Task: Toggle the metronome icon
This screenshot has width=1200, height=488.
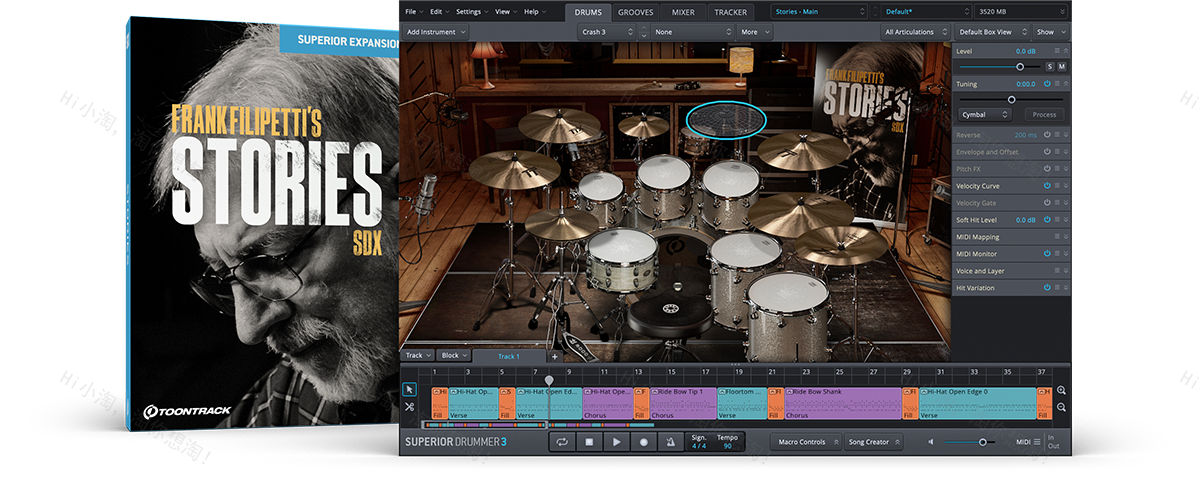Action: pyautogui.click(x=671, y=441)
